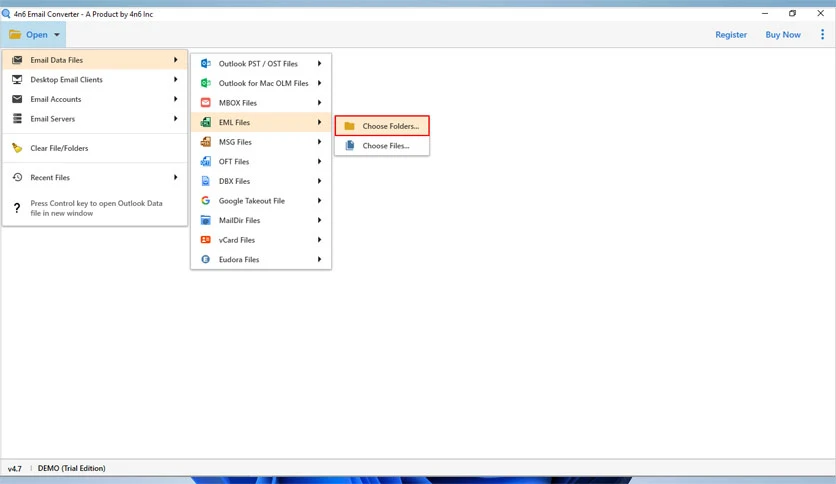Click the Outlook PST / OST icon
The width and height of the screenshot is (836, 484).
tap(205, 63)
